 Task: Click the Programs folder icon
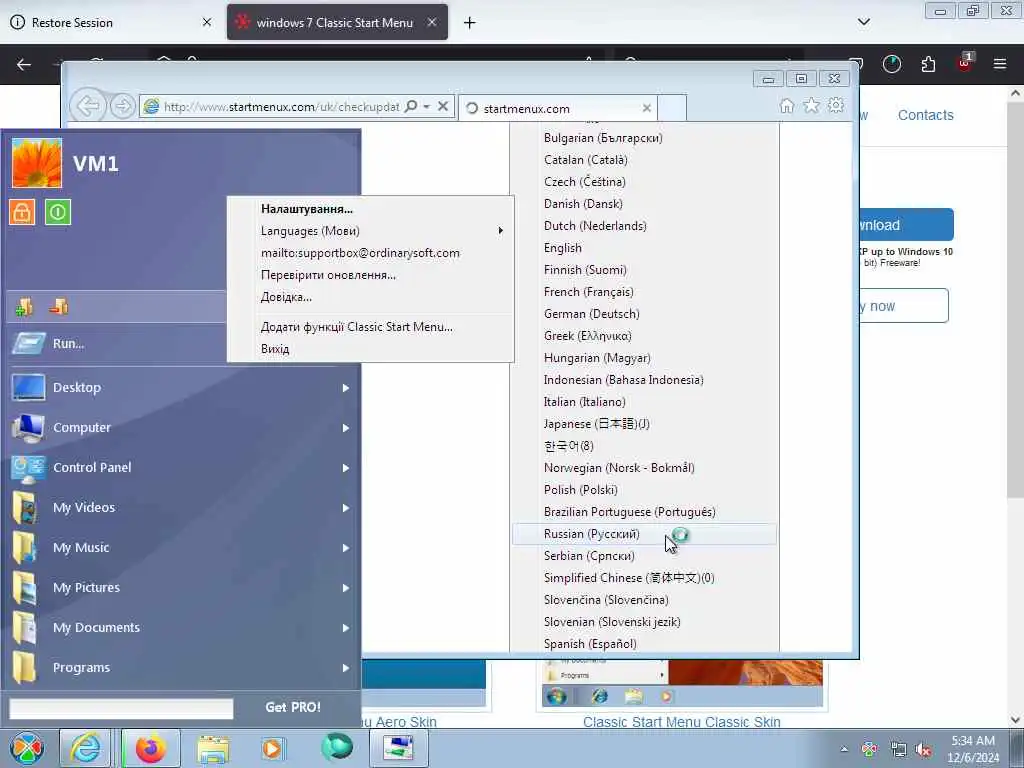[x=25, y=667]
